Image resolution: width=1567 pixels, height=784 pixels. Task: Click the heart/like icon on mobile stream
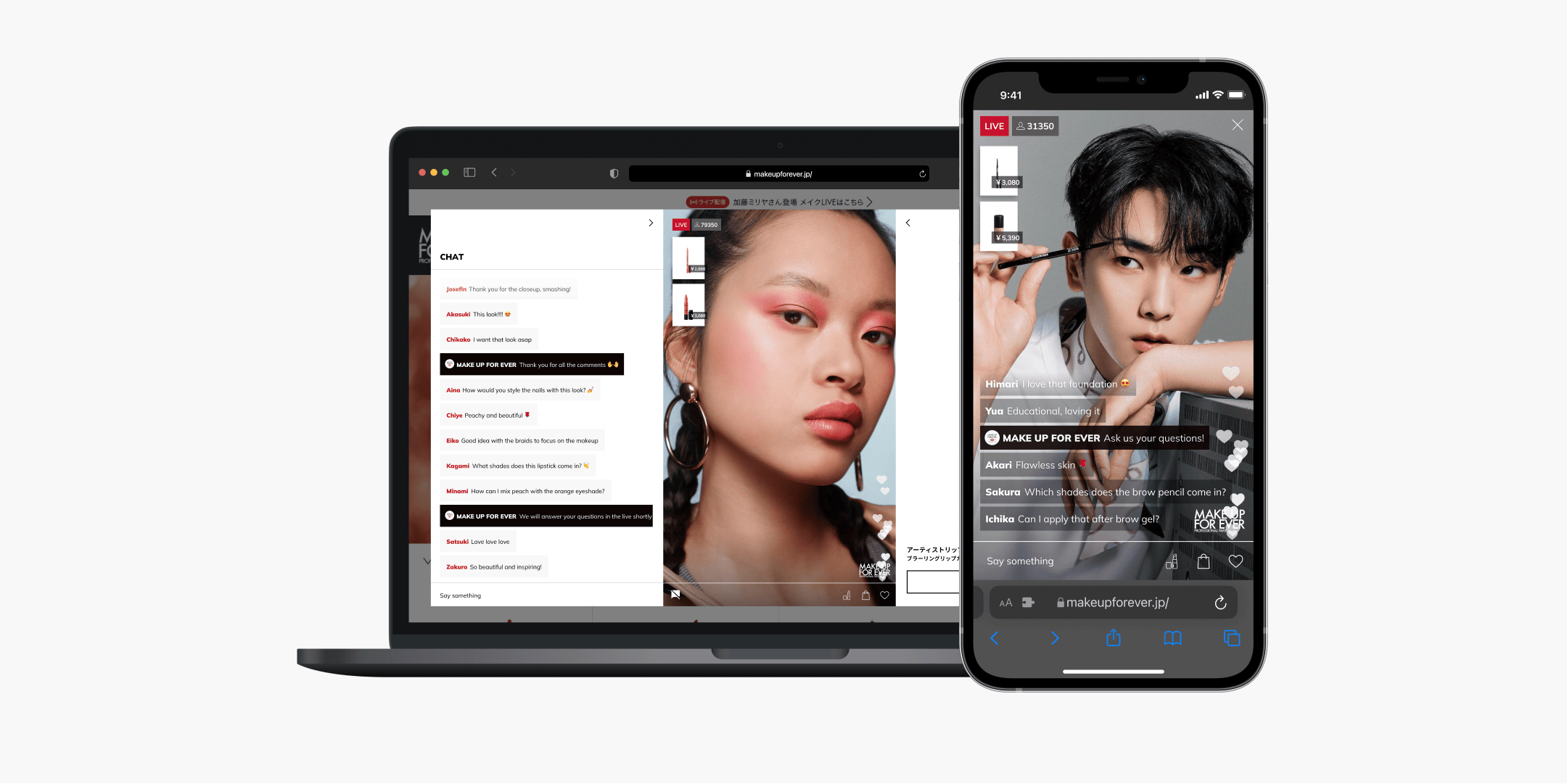1236,561
